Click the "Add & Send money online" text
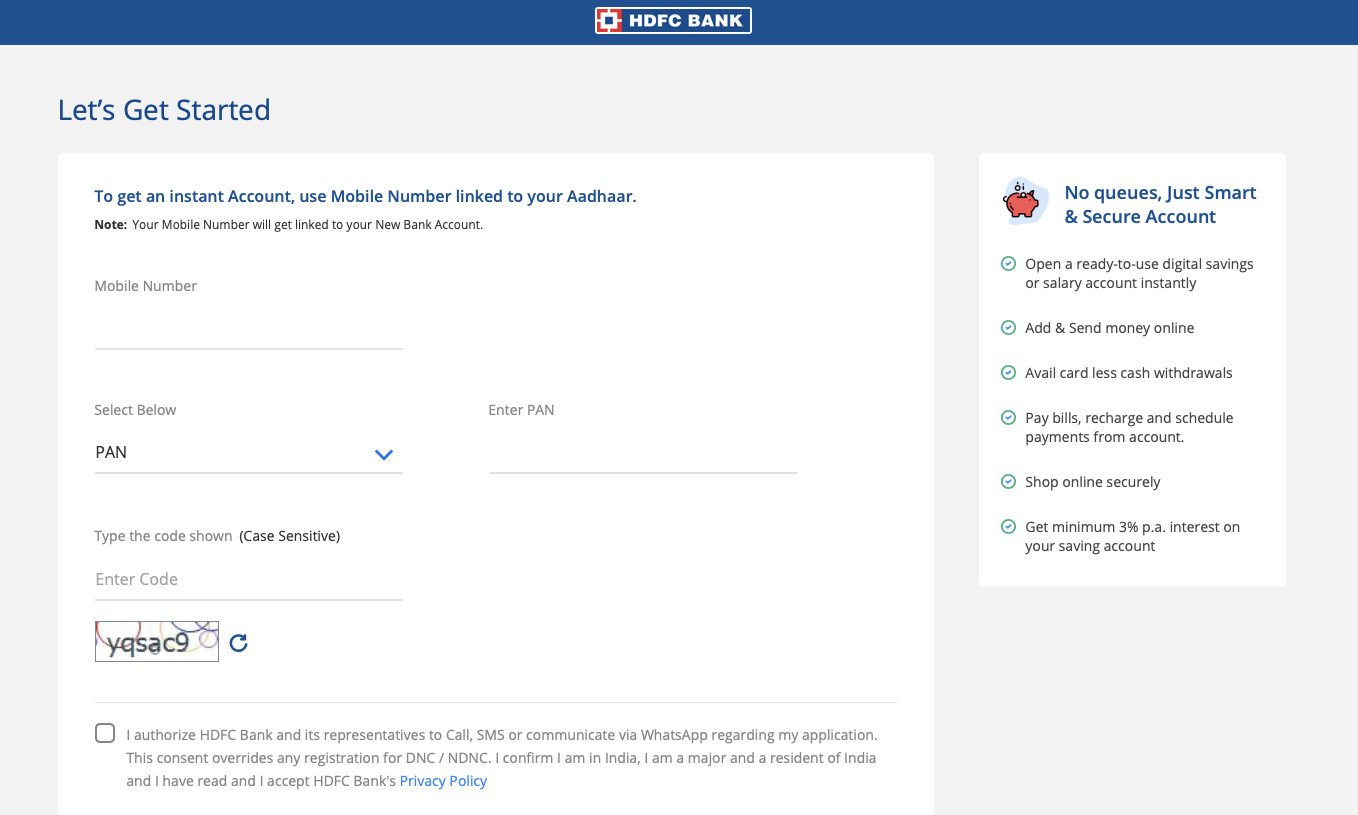 click(1110, 328)
